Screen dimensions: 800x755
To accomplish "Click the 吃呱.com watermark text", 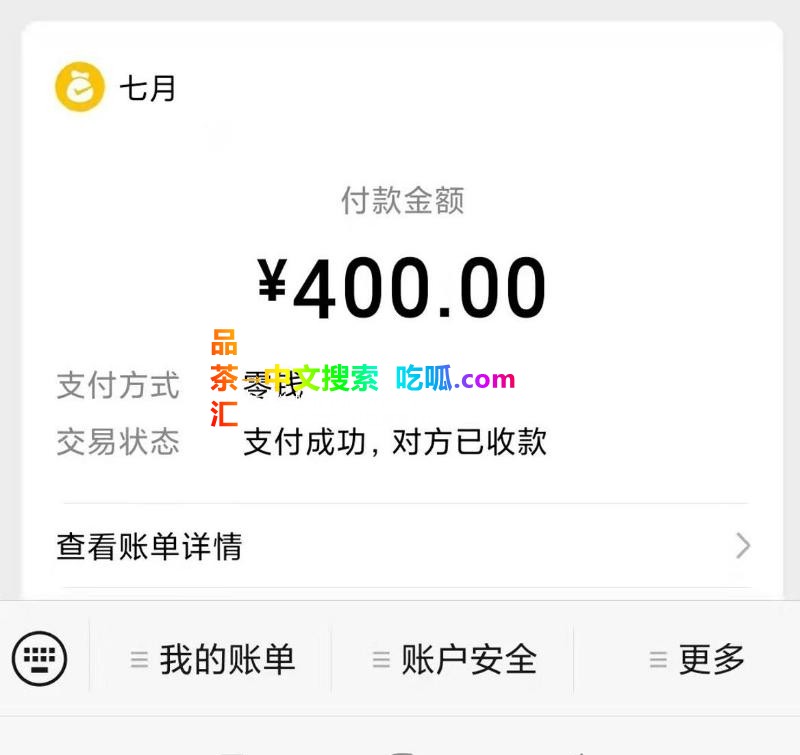I will click(455, 379).
